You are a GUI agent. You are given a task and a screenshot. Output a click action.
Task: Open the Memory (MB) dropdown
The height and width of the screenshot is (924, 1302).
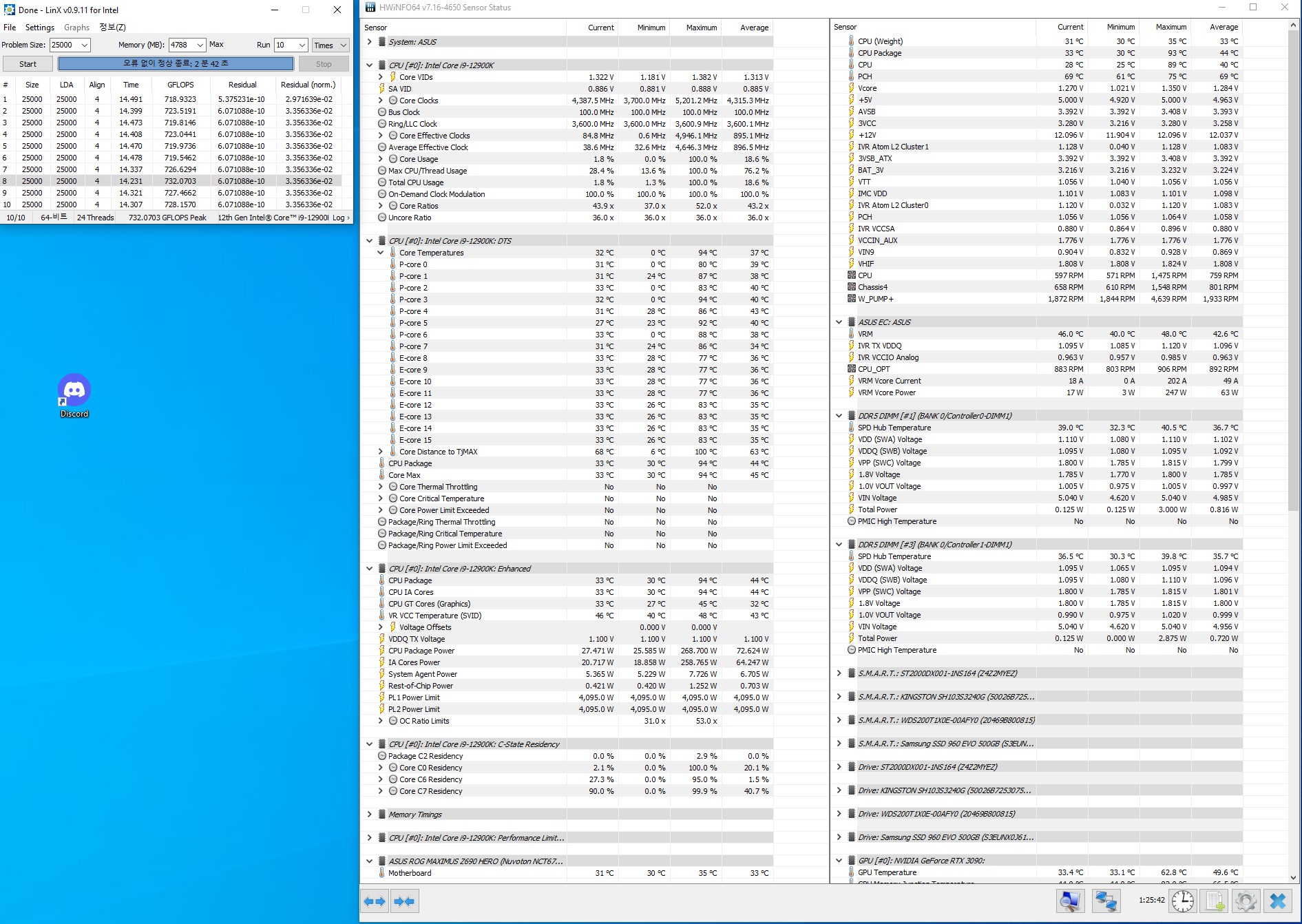click(x=200, y=45)
